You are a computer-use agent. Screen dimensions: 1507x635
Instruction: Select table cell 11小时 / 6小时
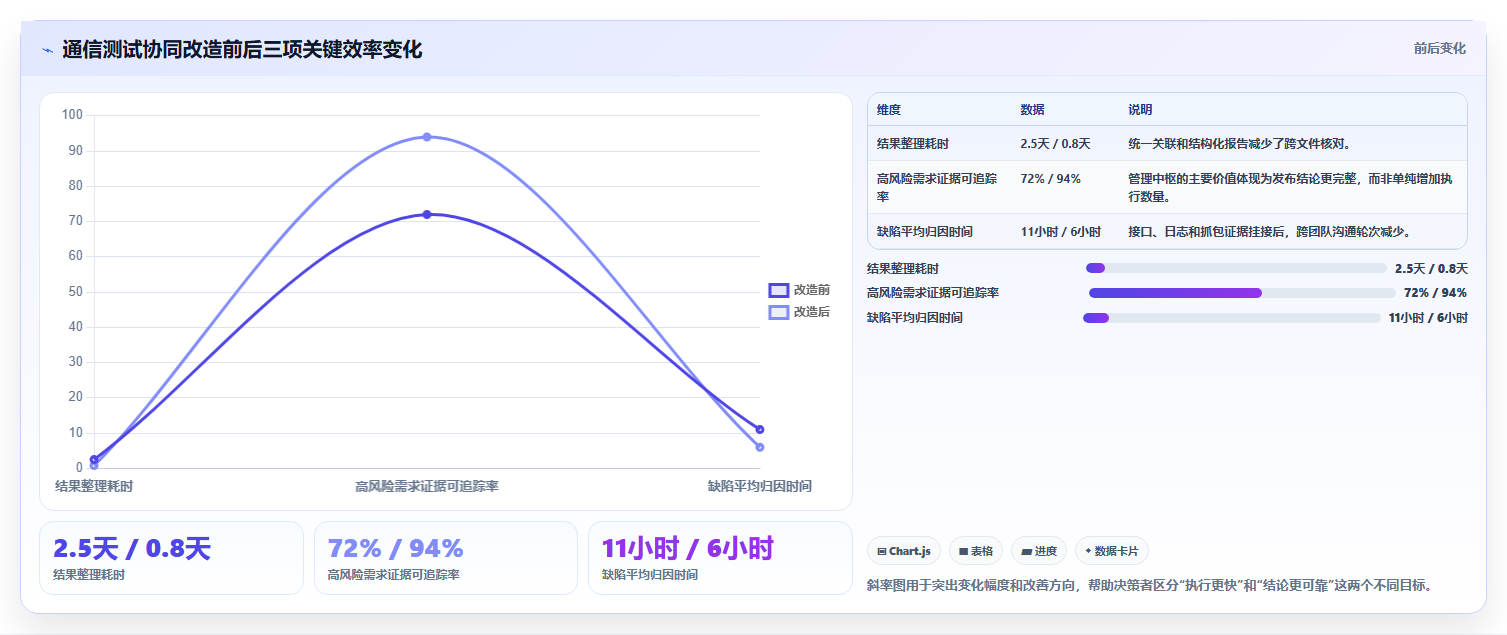1061,232
